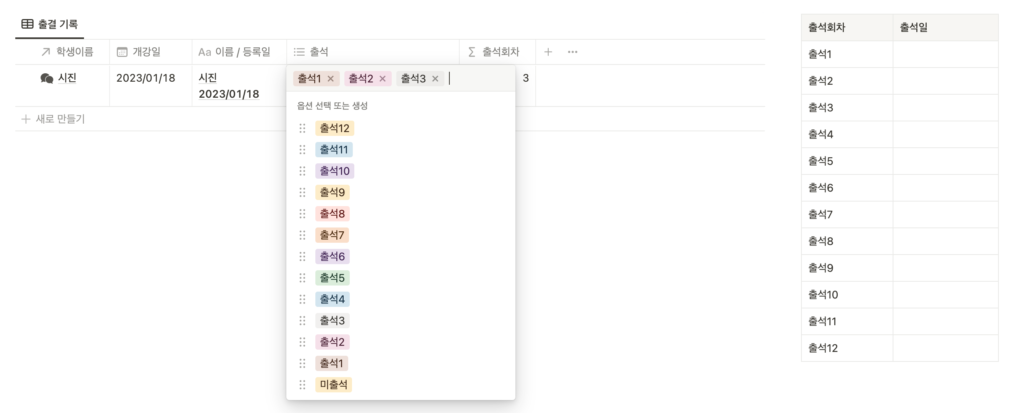Viewport: 1024px width, 413px height.
Task: Click the 출석일 header in side table
Action: point(946,27)
